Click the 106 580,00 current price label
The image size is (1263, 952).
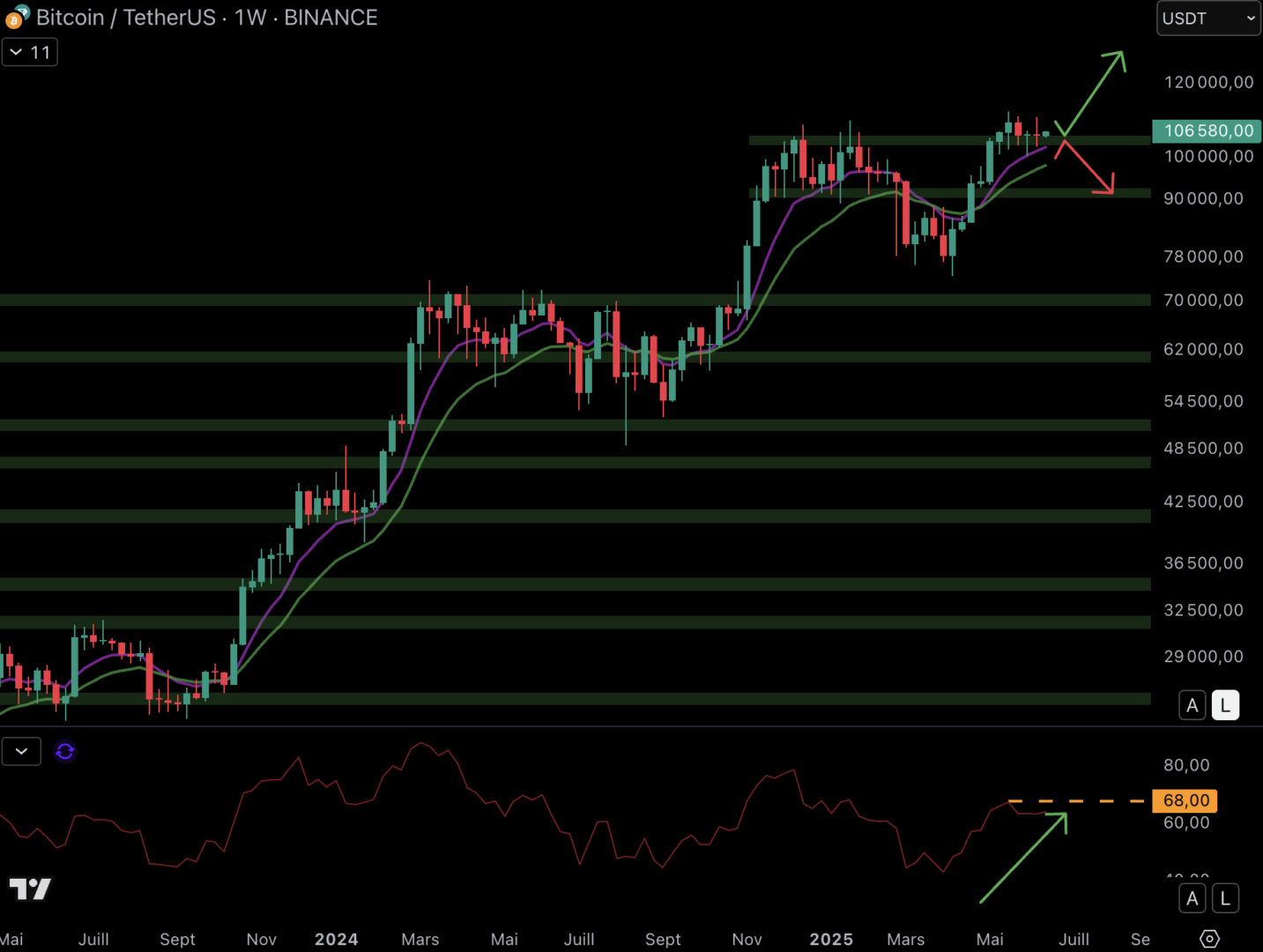1207,131
